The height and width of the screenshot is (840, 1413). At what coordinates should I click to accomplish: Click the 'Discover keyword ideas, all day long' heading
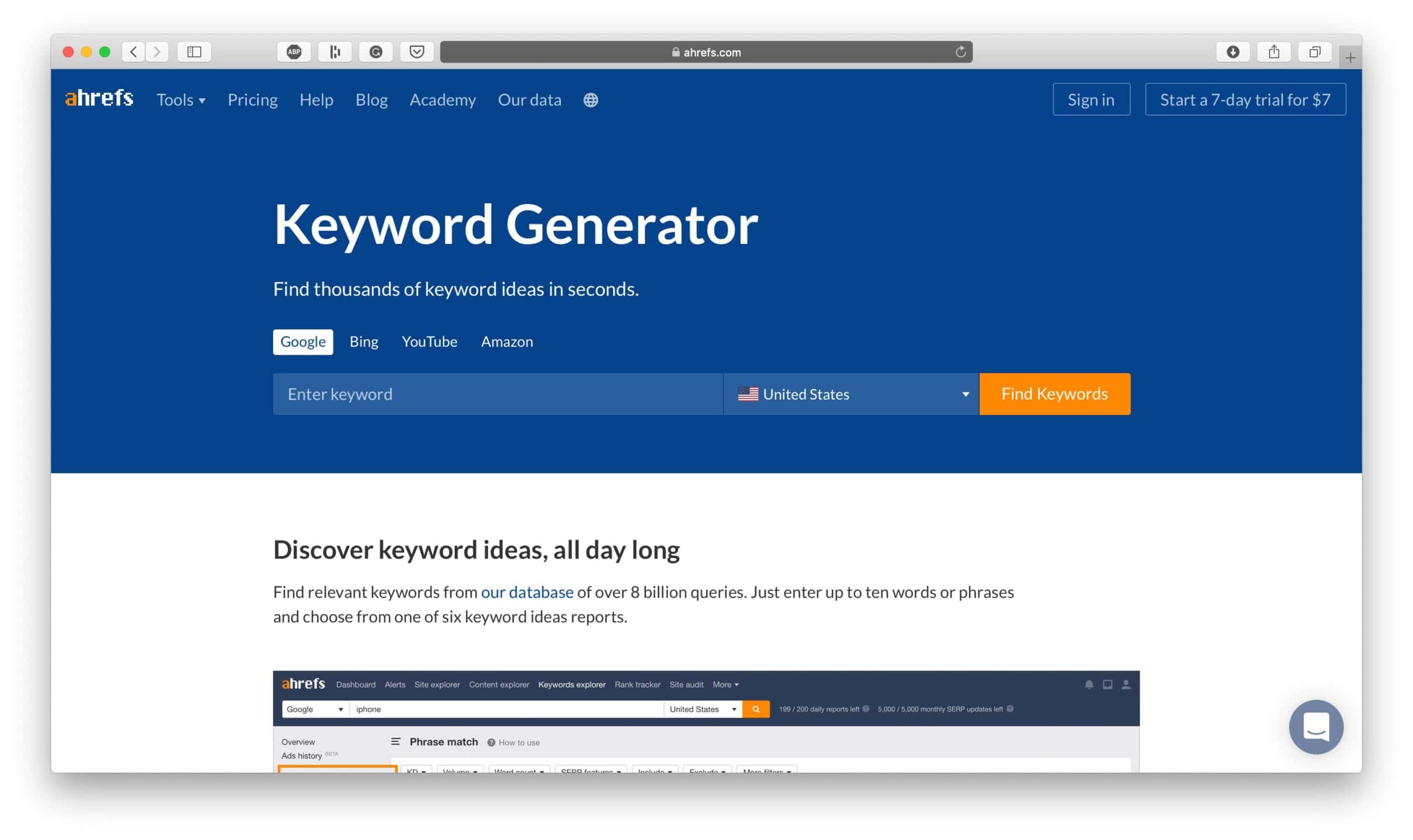(476, 550)
